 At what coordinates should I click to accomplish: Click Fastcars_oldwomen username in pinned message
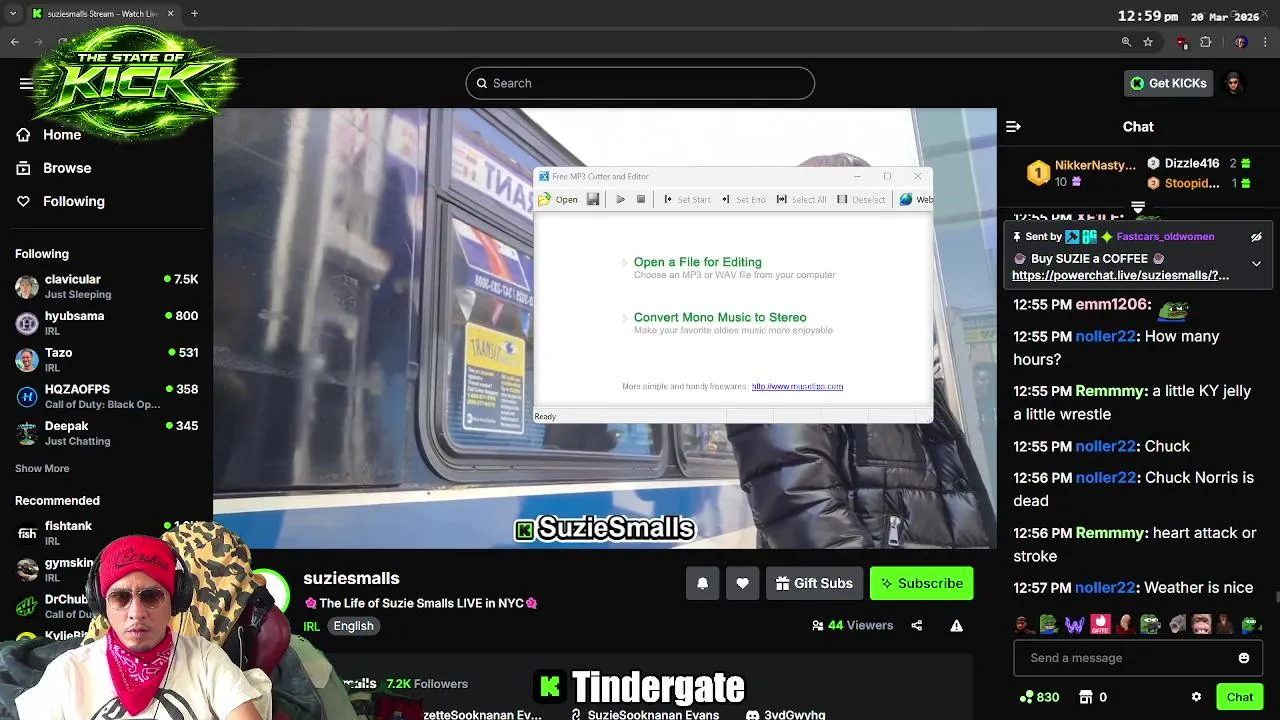[1165, 237]
